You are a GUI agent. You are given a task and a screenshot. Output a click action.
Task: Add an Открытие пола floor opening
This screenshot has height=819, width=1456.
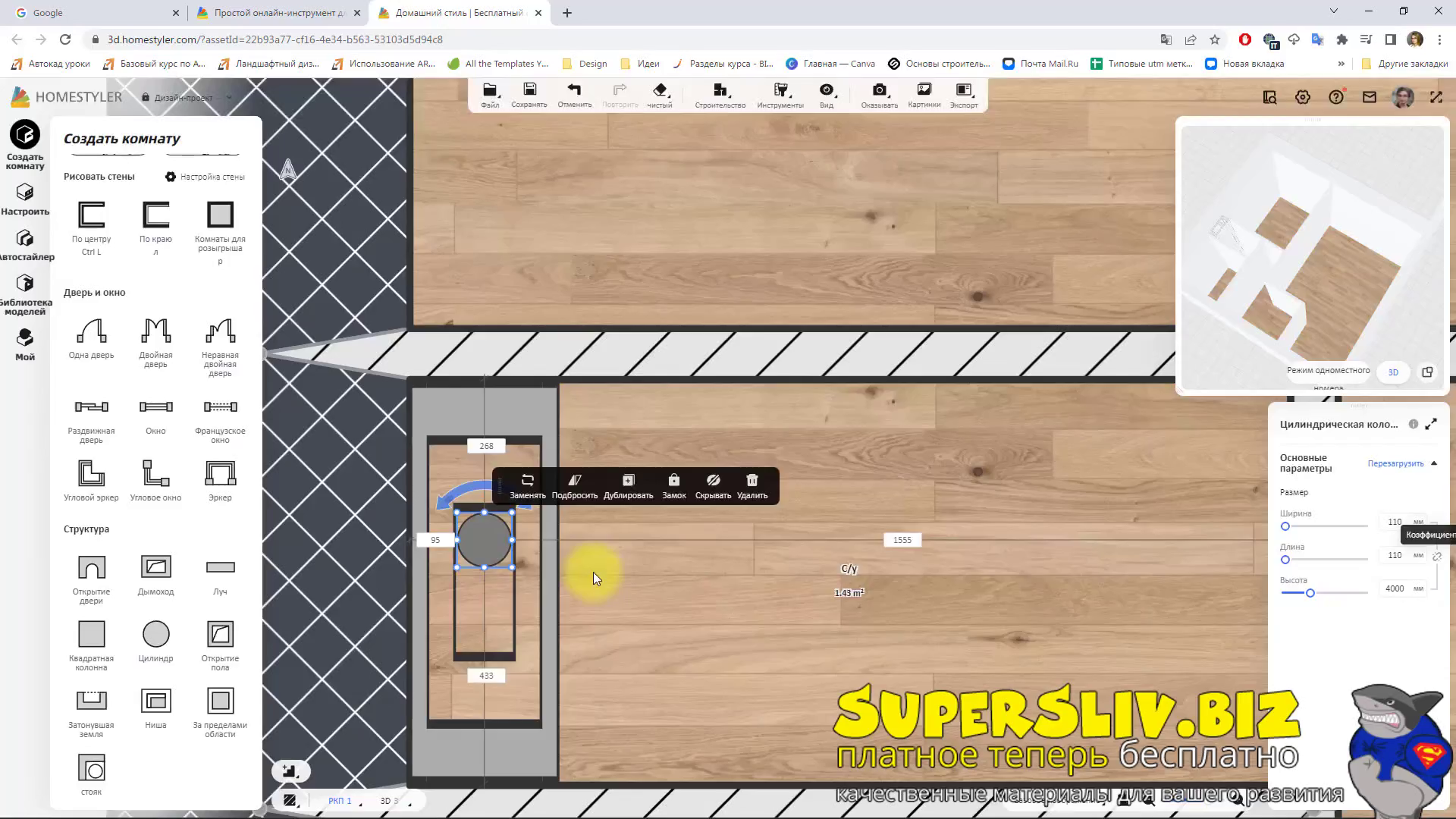[220, 646]
